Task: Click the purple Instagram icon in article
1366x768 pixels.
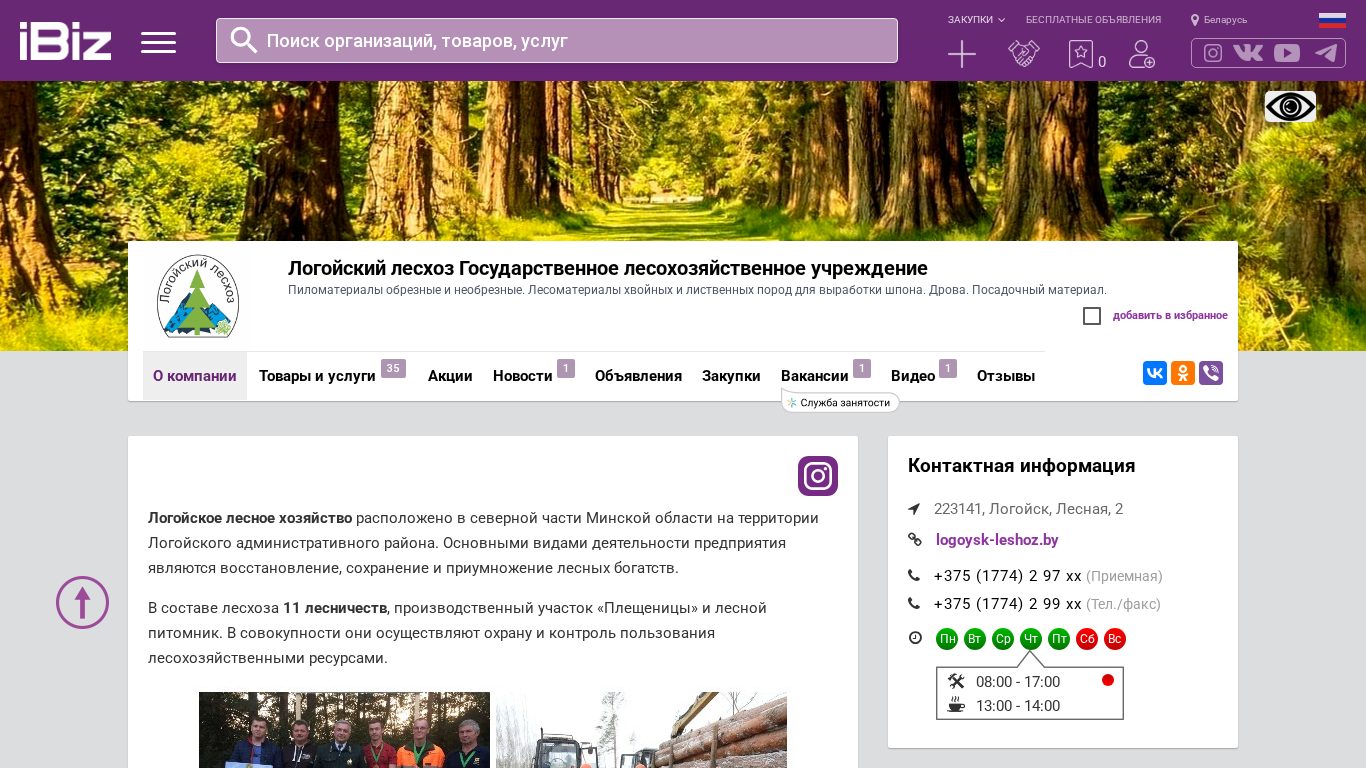Action: pos(817,476)
